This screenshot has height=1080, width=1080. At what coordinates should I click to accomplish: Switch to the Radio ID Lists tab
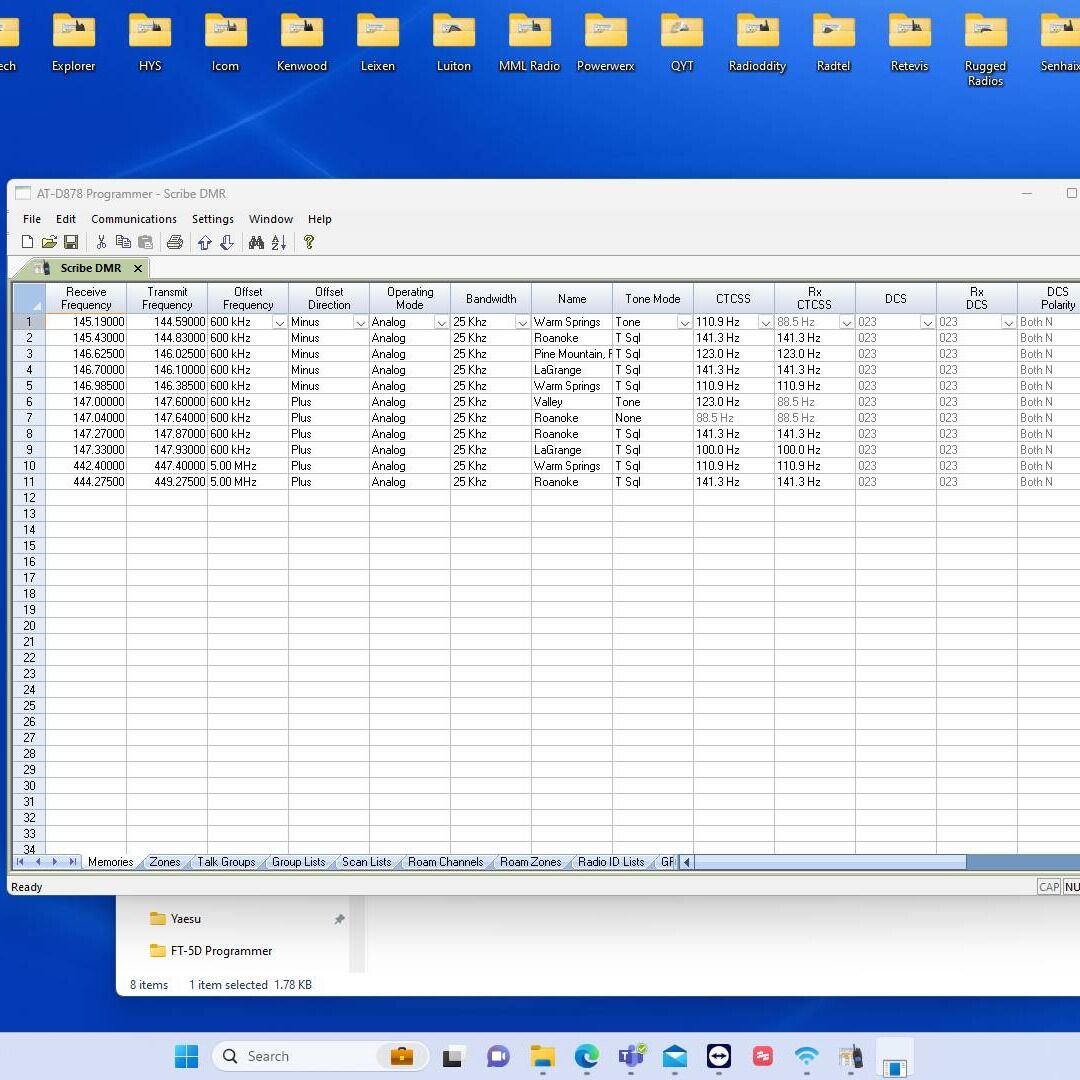click(611, 862)
